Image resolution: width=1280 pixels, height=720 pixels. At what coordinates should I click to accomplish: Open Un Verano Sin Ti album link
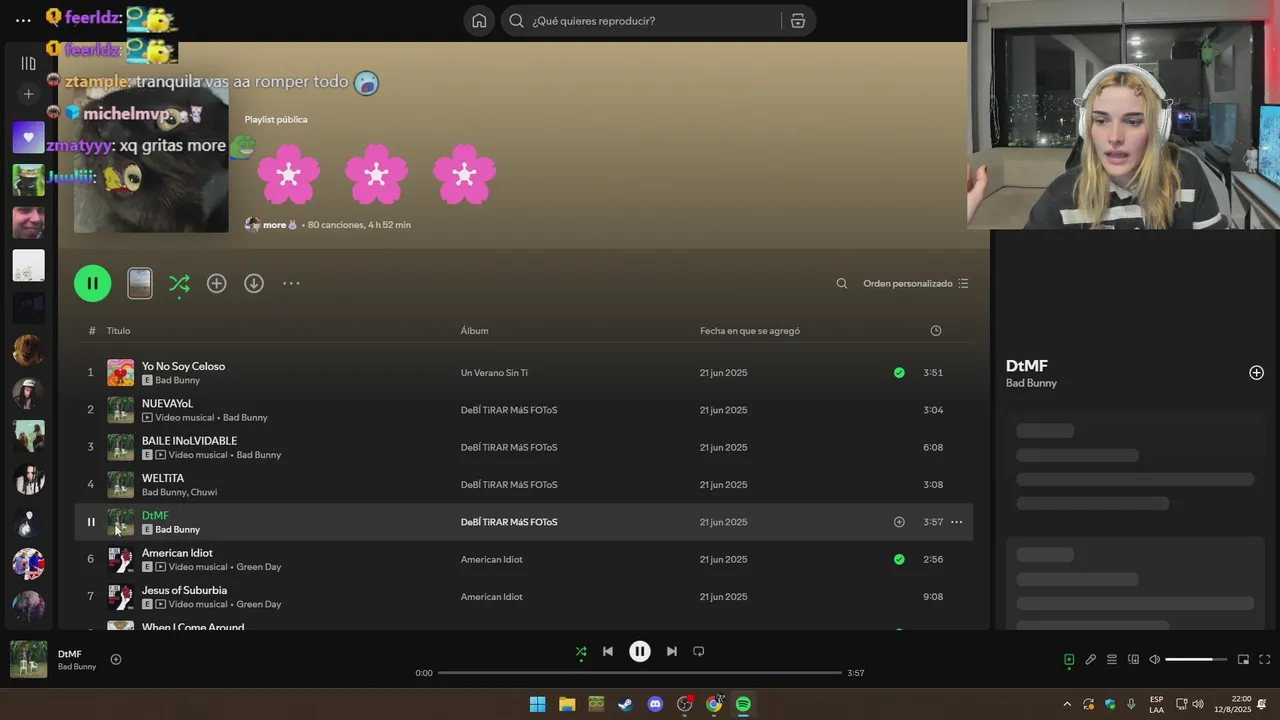pyautogui.click(x=494, y=373)
